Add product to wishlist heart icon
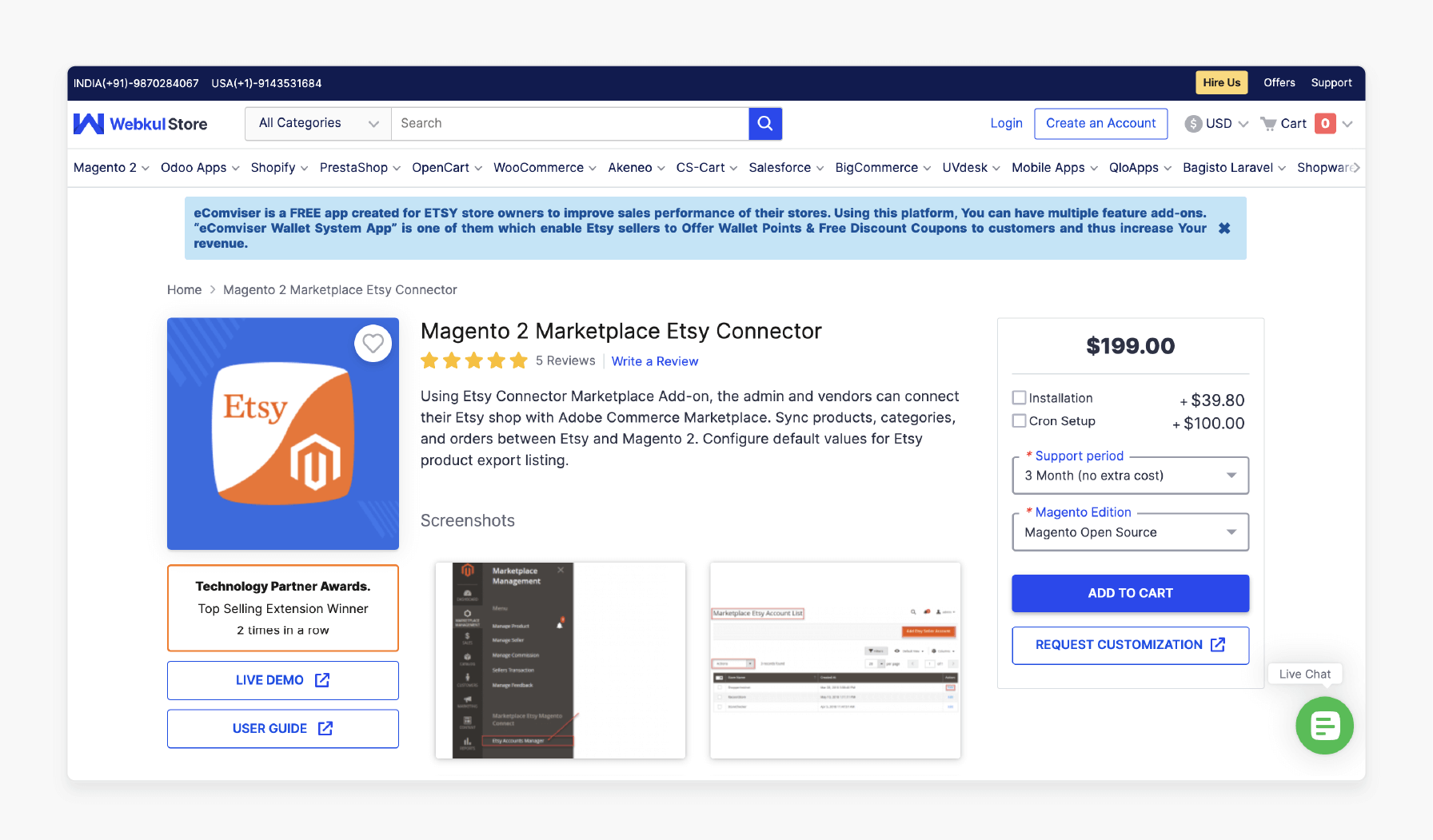This screenshot has width=1433, height=840. click(x=373, y=344)
